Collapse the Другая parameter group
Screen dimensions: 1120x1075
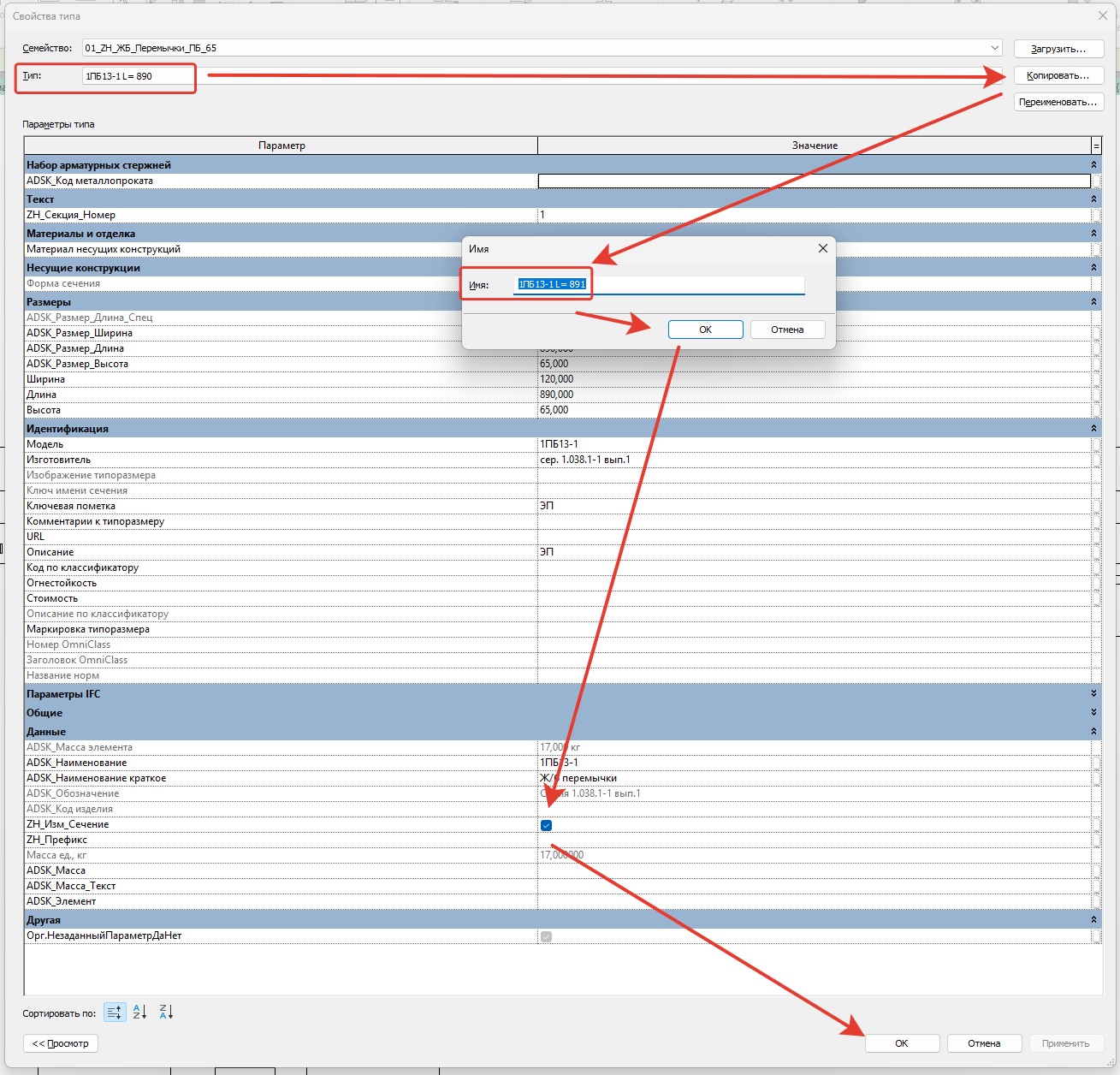click(1093, 920)
